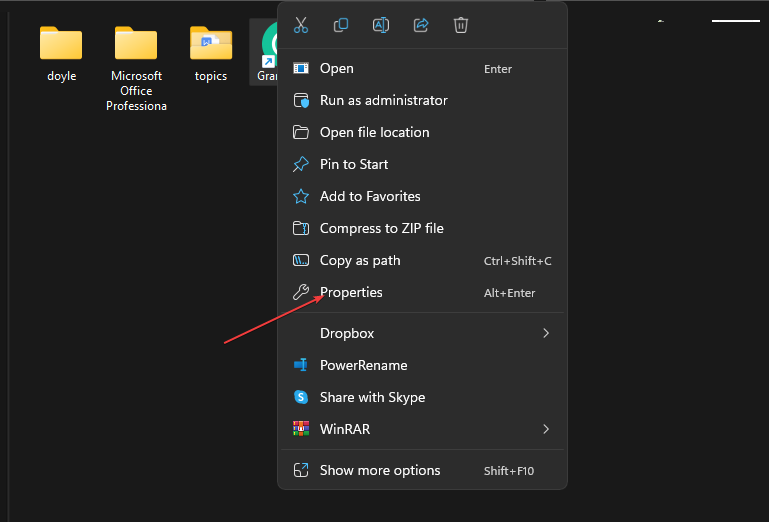Click the Delete trash icon
Viewport: 769px width, 522px height.
point(461,25)
